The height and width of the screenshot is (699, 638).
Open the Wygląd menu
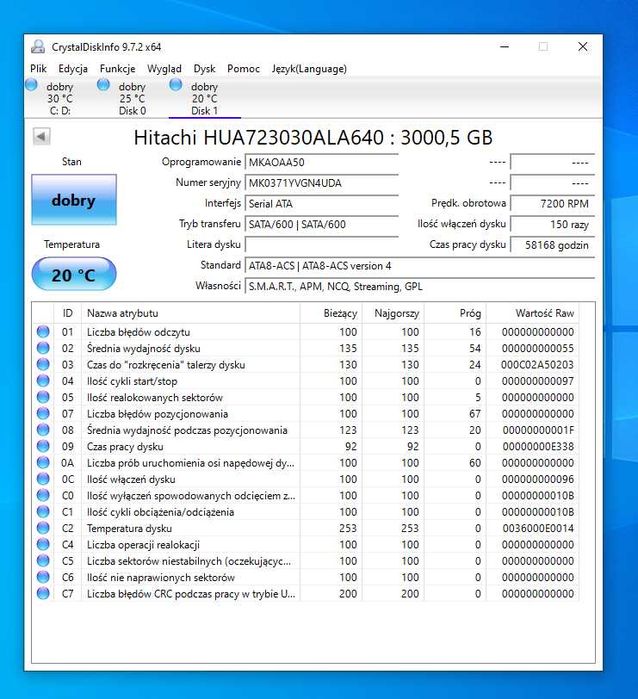pos(164,69)
